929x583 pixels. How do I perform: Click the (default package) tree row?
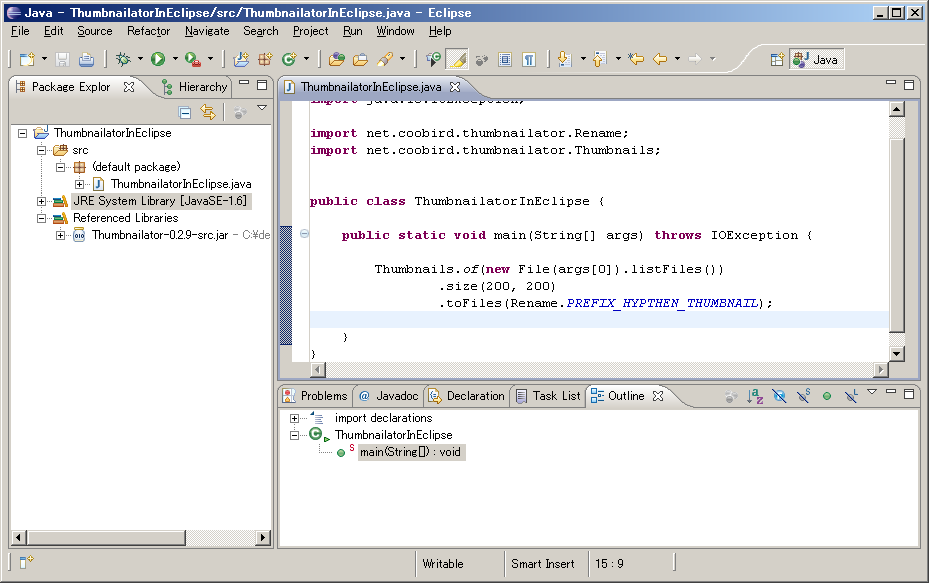[136, 167]
